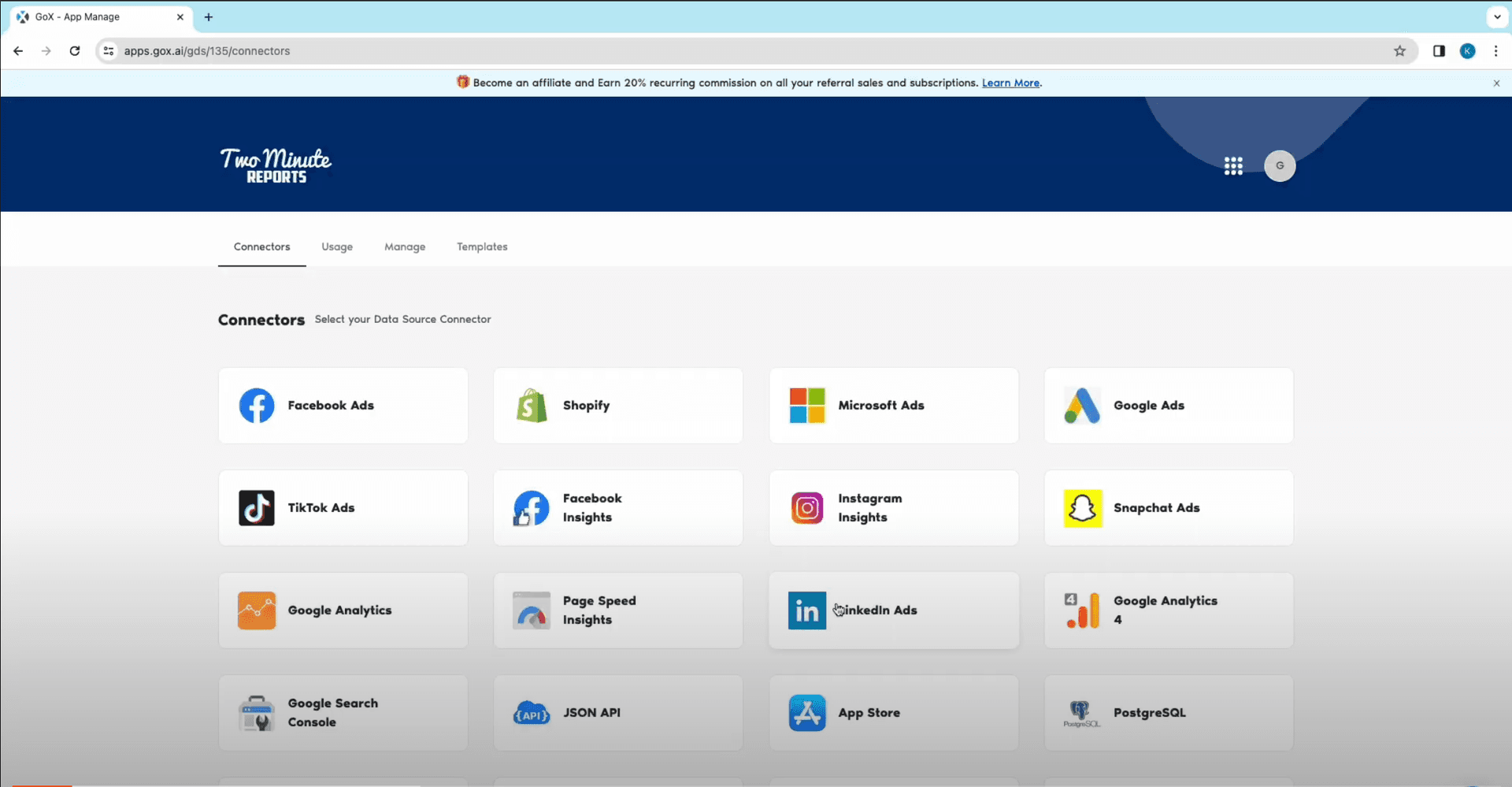
Task: Select the Facebook Insights connector label
Action: 592,508
